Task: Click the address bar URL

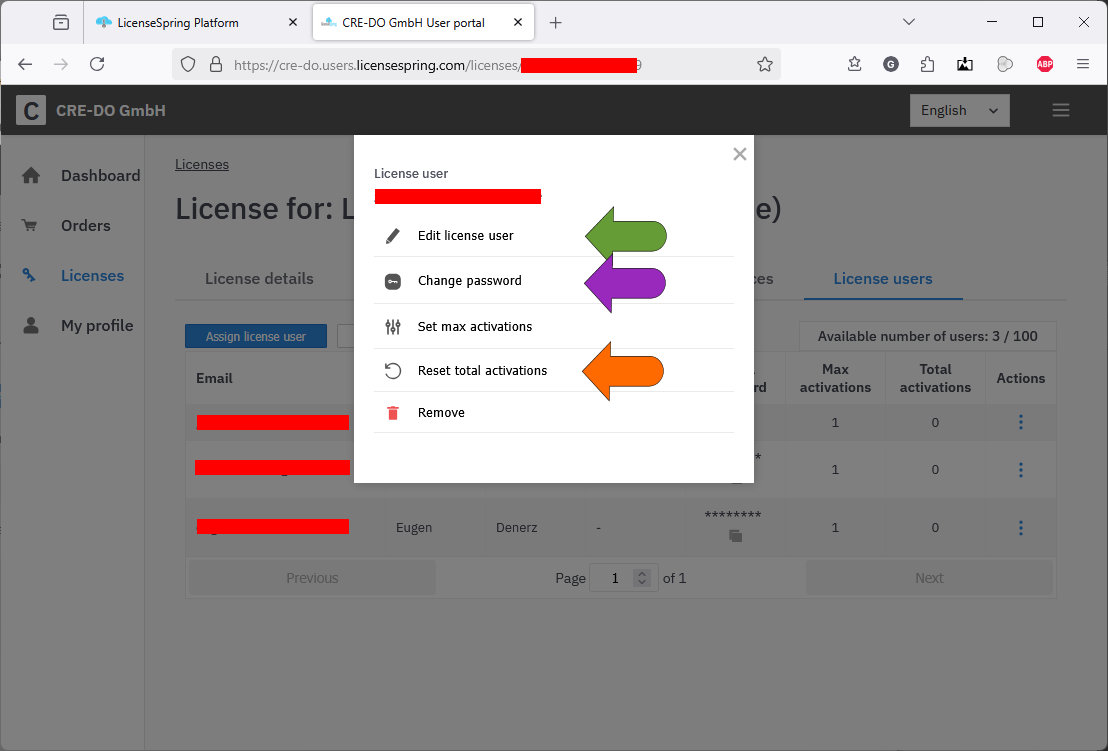Action: pyautogui.click(x=437, y=65)
